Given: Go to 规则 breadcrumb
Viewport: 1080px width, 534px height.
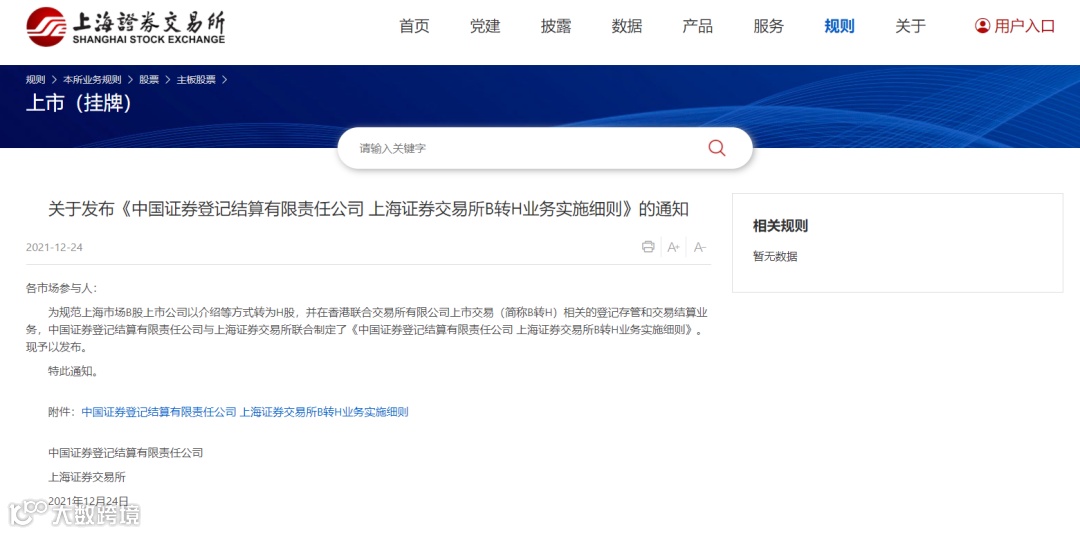Looking at the screenshot, I should pyautogui.click(x=35, y=80).
